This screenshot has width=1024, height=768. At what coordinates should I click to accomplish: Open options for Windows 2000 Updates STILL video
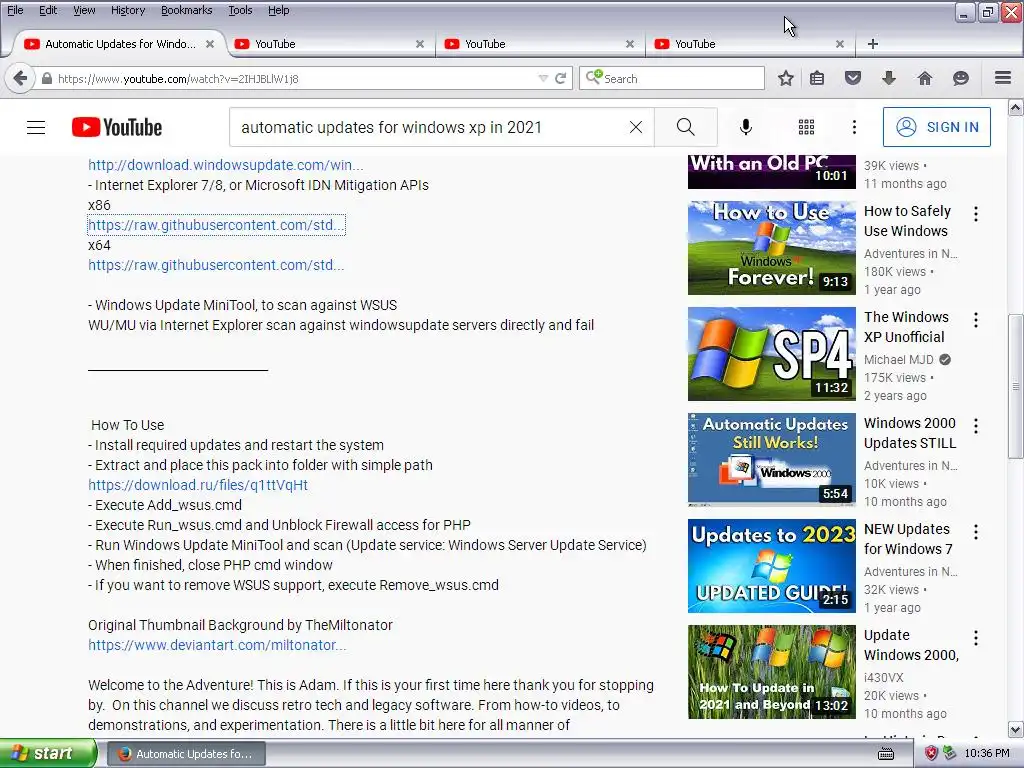coord(976,426)
